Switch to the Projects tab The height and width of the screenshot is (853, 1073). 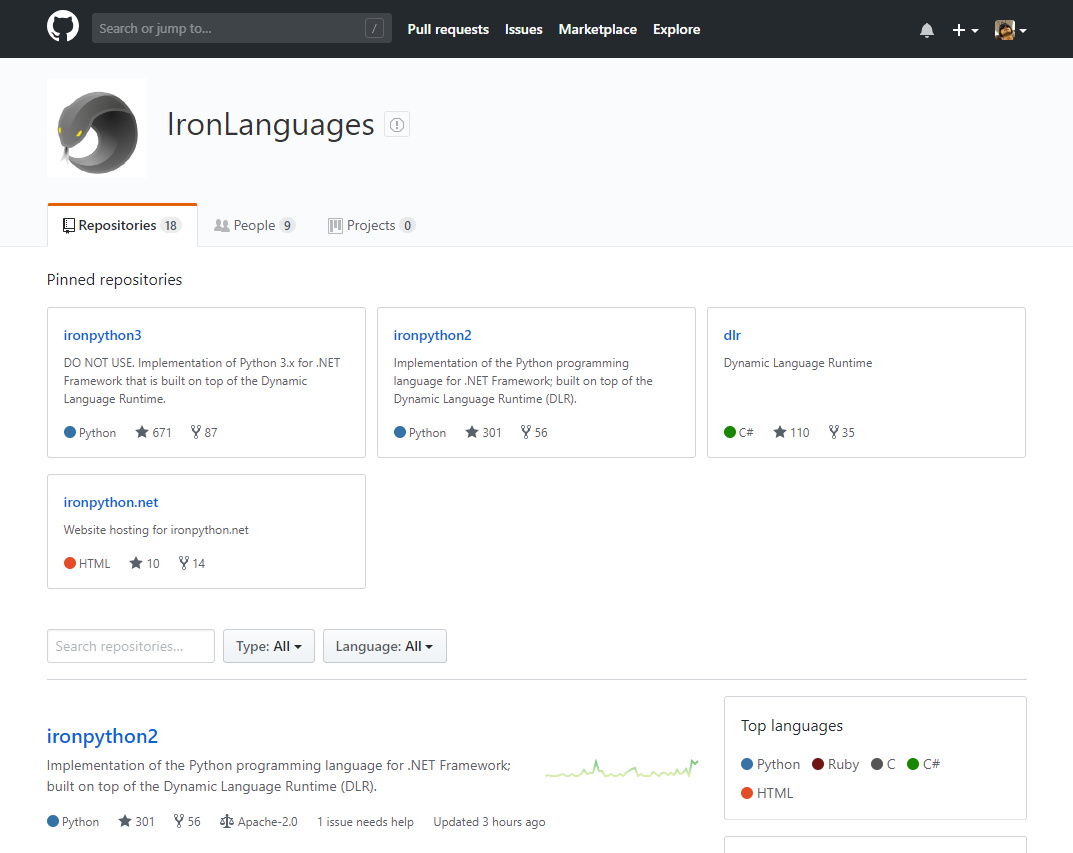tap(371, 226)
